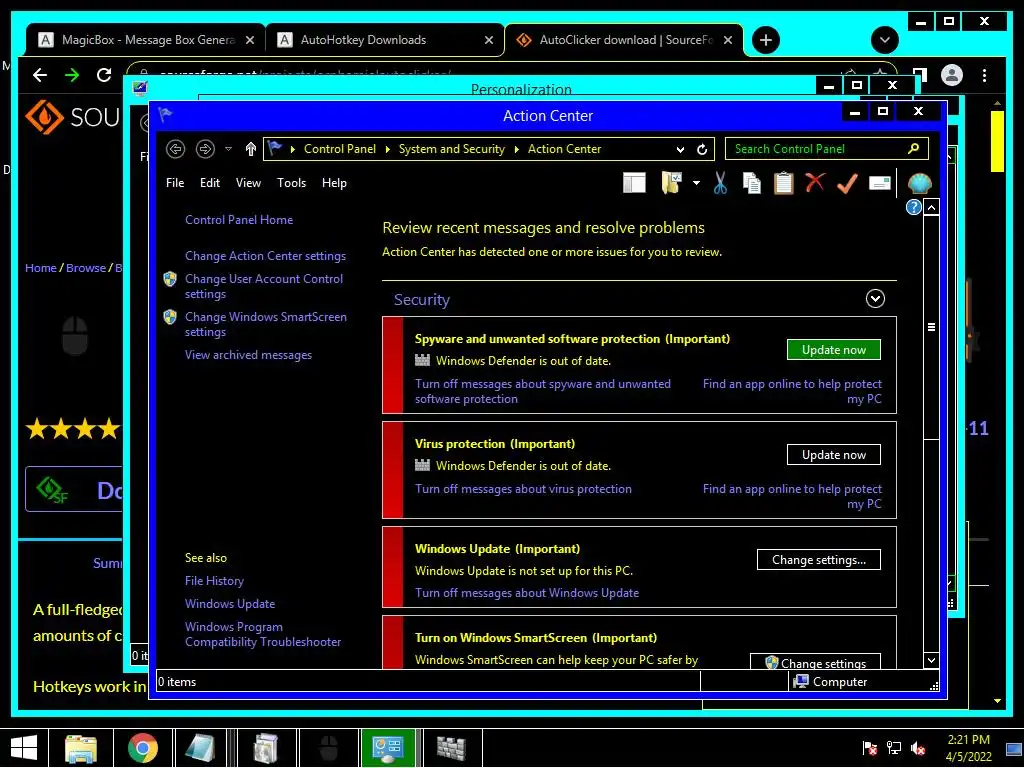Switch to AutoHotkey Downloads browser tab
The height and width of the screenshot is (768, 1024).
pos(385,40)
